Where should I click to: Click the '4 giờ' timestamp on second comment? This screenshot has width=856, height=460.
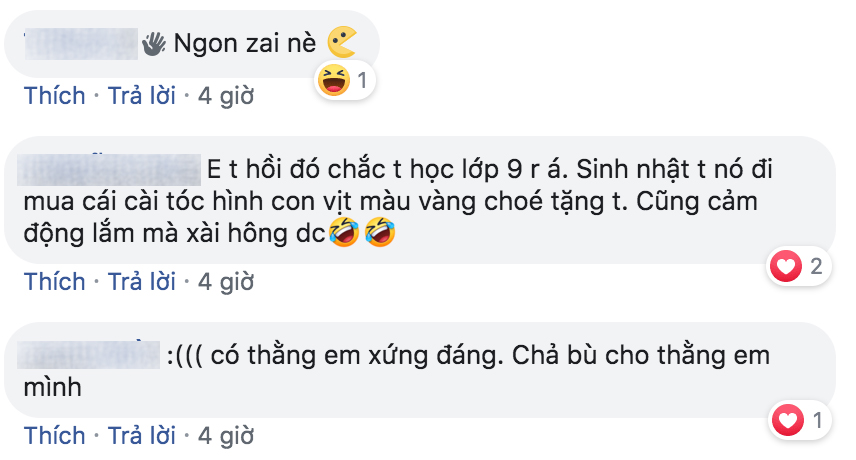click(x=226, y=283)
